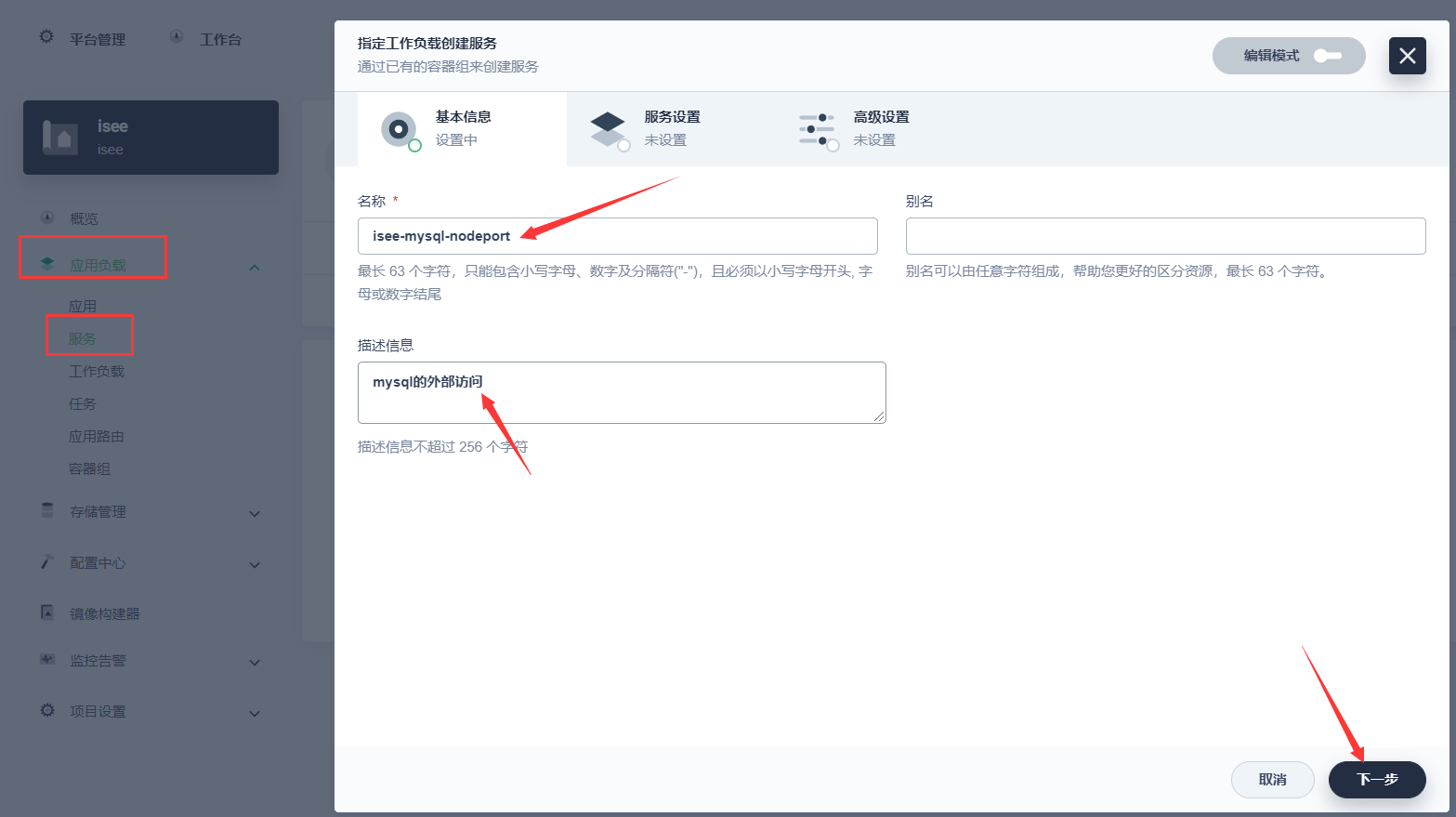This screenshot has height=817, width=1456.
Task: Click the 基本信息 step circle icon
Action: click(399, 130)
